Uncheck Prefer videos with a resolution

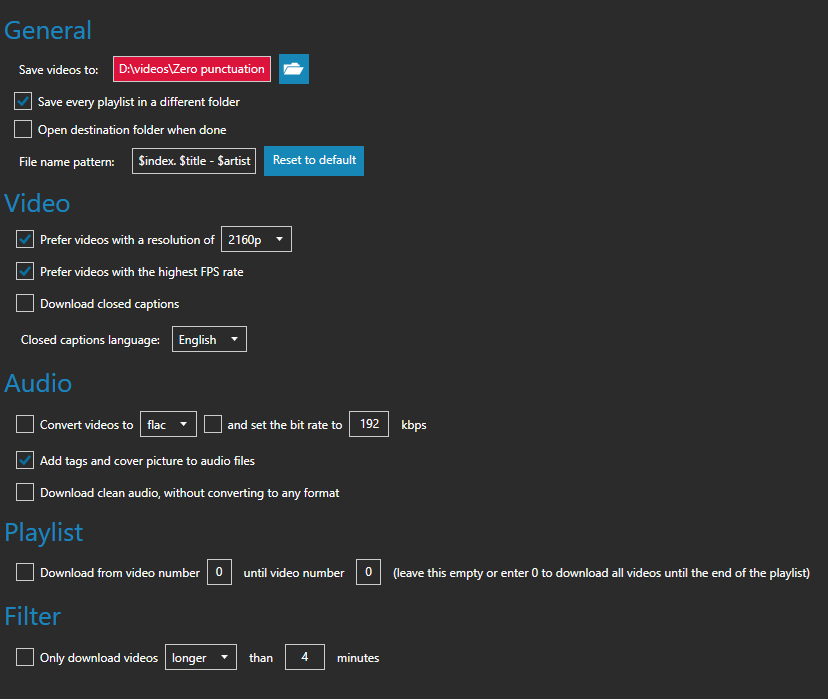pos(25,239)
